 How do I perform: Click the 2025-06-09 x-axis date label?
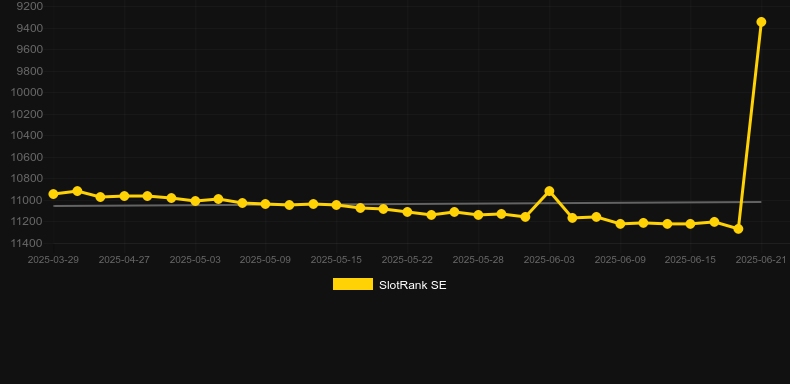point(620,260)
